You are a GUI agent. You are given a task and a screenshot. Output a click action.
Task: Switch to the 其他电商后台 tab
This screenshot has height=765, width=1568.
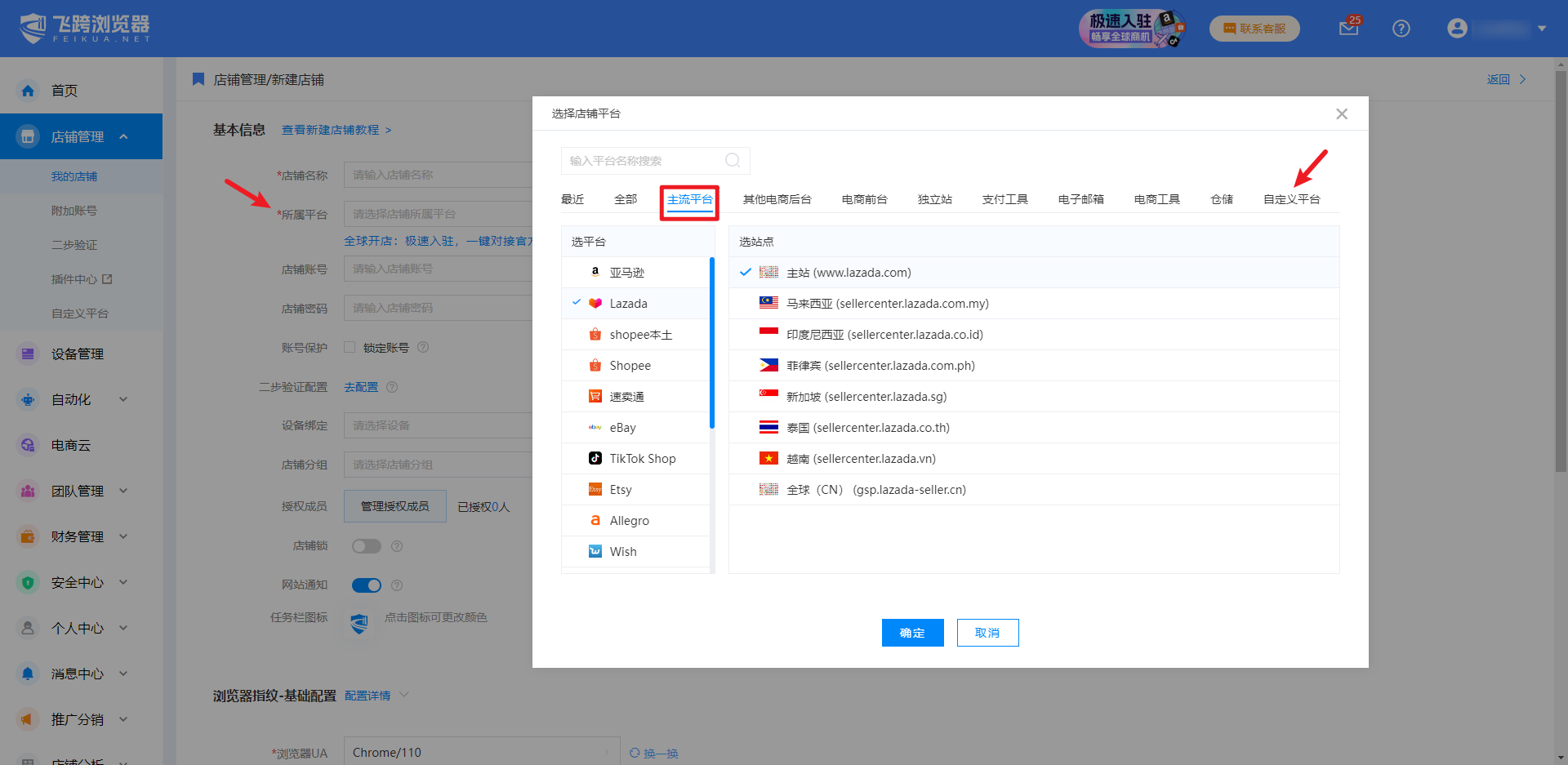coord(777,199)
